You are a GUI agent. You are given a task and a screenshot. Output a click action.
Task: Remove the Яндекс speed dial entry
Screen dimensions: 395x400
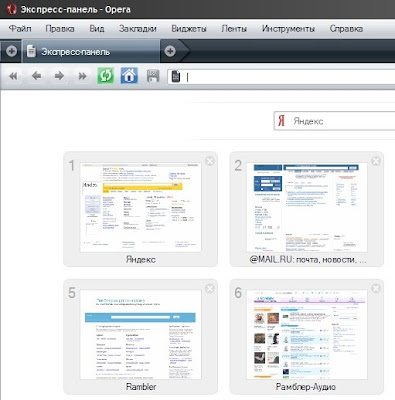(x=210, y=161)
